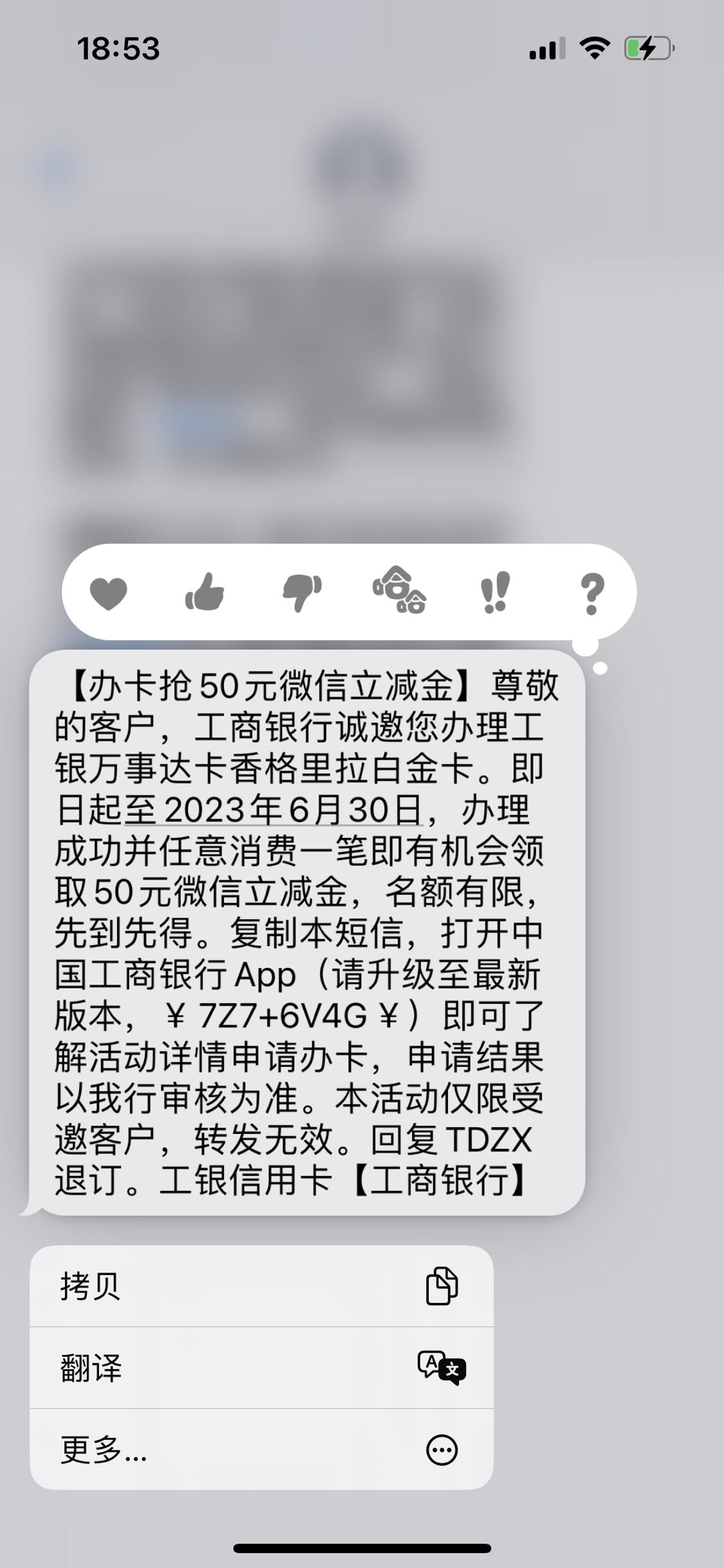
Task: Tap the thumbs up reaction
Action: pyautogui.click(x=205, y=591)
